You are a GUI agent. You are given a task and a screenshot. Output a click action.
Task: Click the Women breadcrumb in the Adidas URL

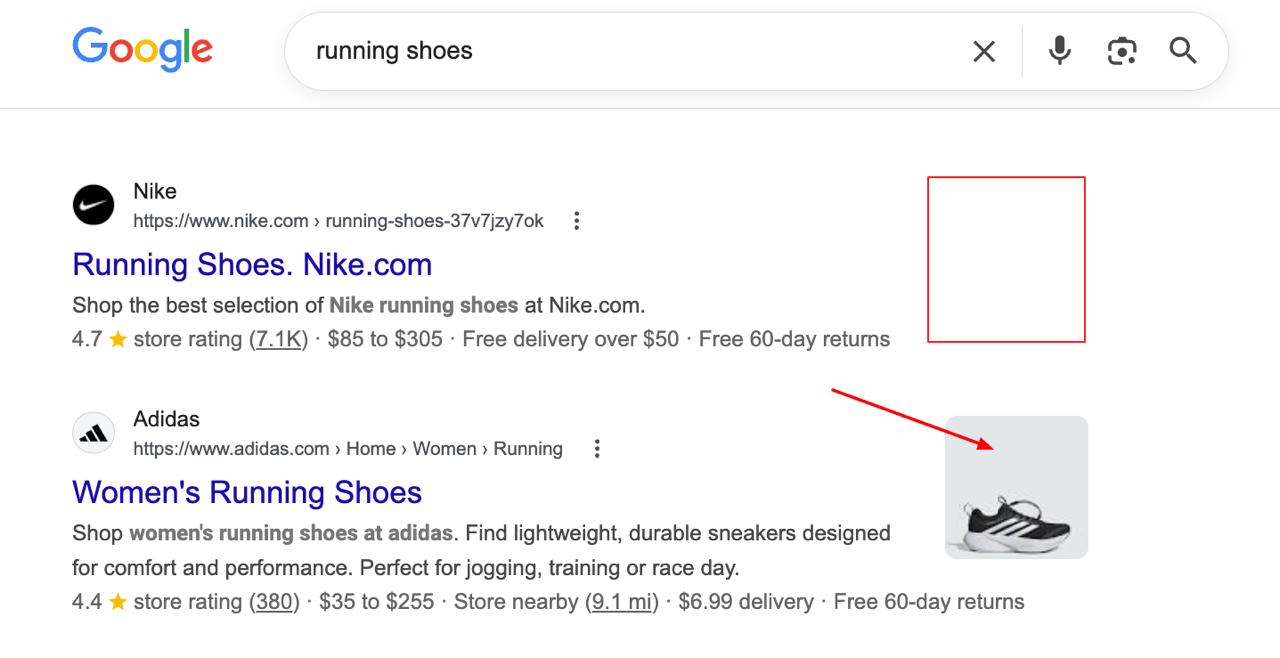click(444, 448)
